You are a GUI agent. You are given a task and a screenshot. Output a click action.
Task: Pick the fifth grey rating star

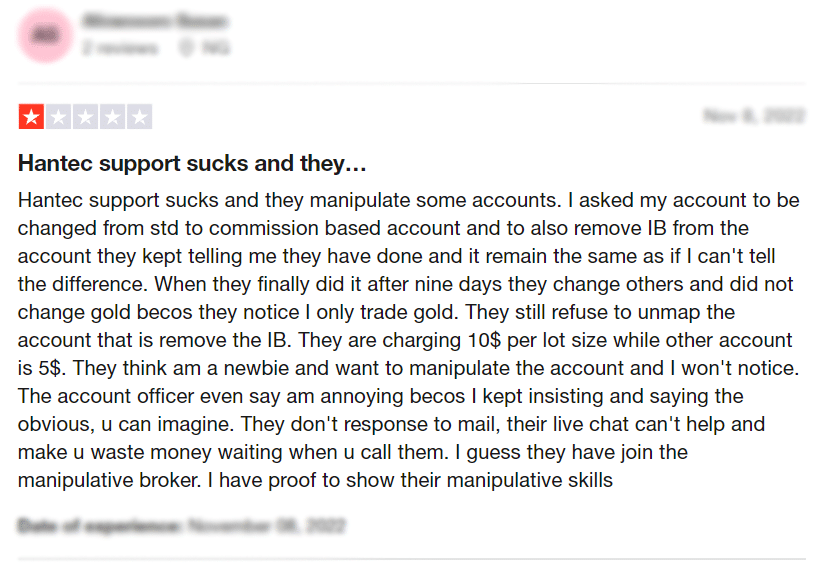[x=140, y=117]
